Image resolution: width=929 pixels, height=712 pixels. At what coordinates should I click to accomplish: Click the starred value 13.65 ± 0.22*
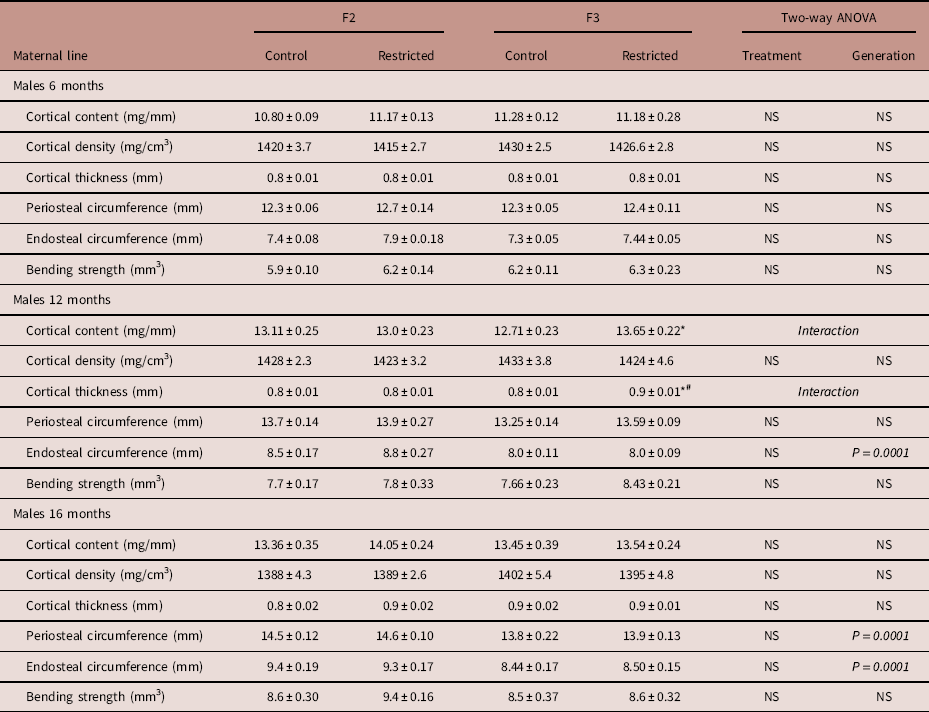click(x=652, y=331)
